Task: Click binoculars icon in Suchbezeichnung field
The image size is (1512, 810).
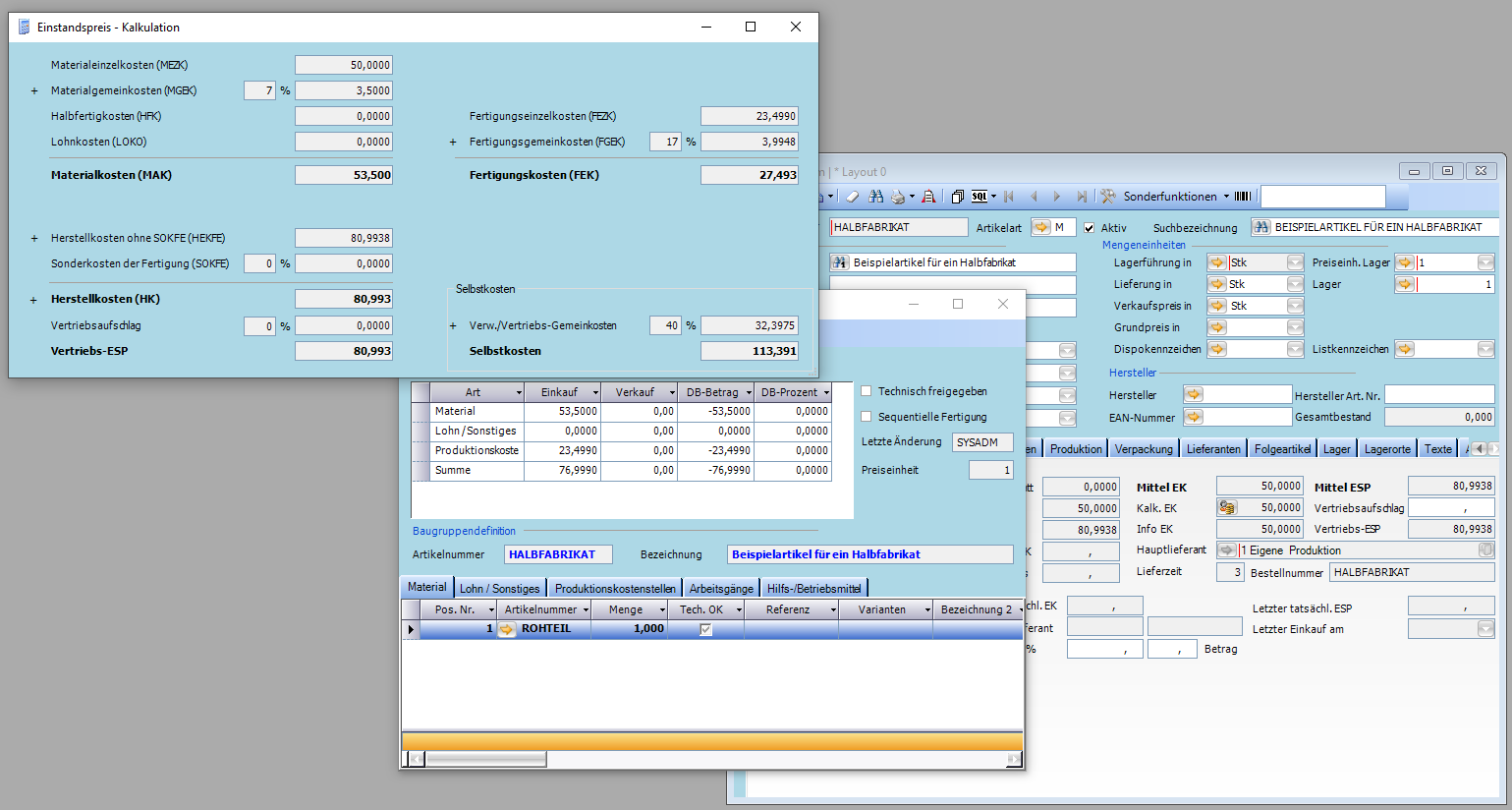Action: tap(1261, 227)
